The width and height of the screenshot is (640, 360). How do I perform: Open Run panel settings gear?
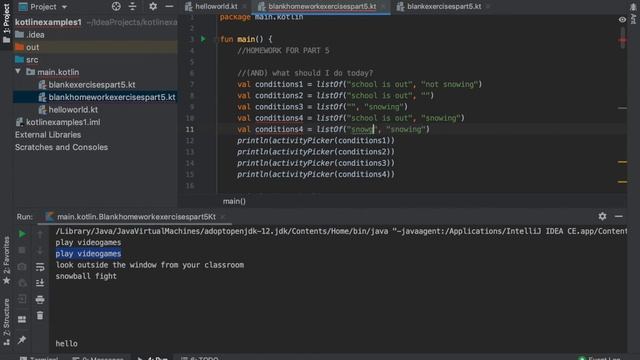pyautogui.click(x=602, y=216)
